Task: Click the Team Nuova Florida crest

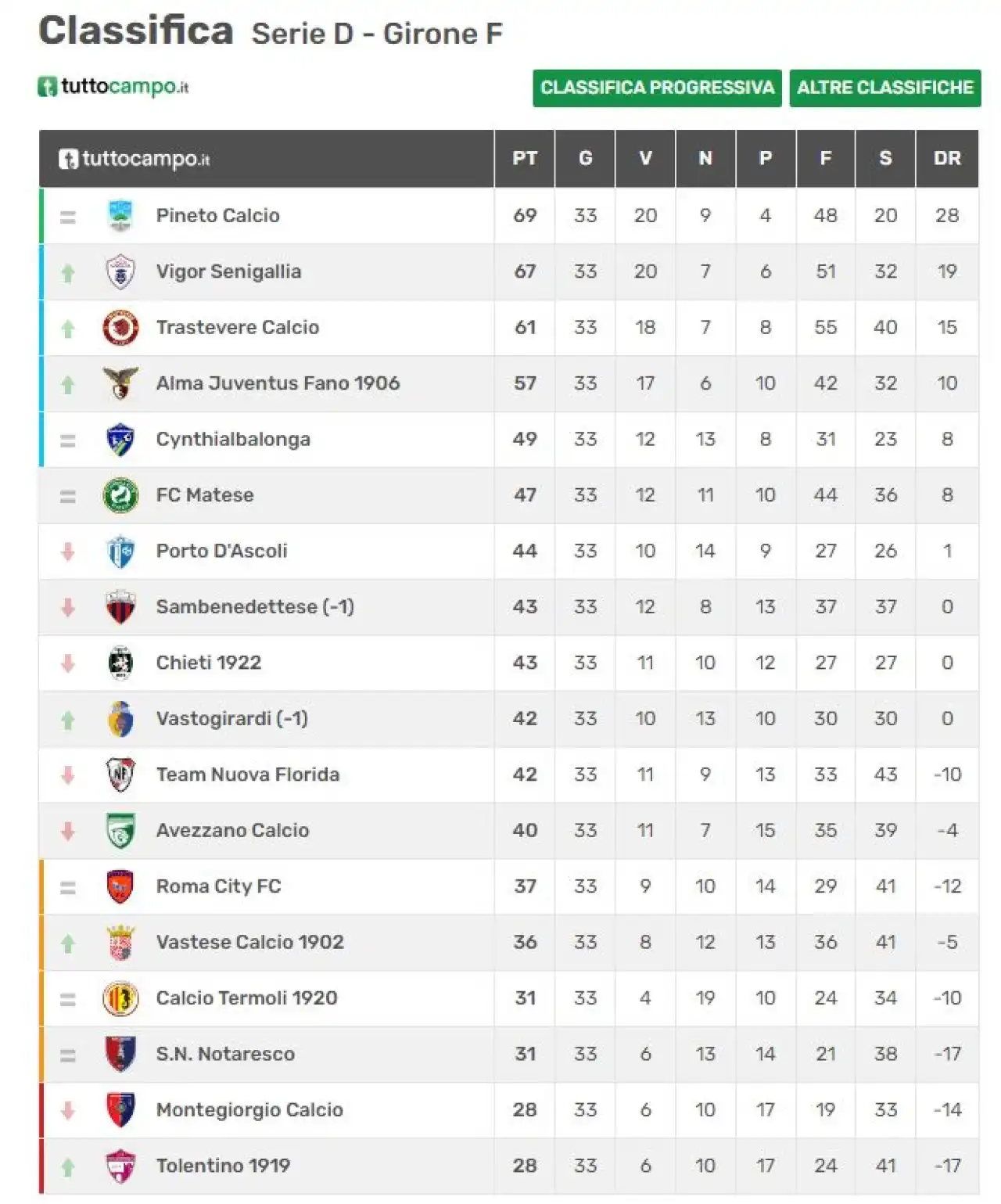Action: (120, 775)
